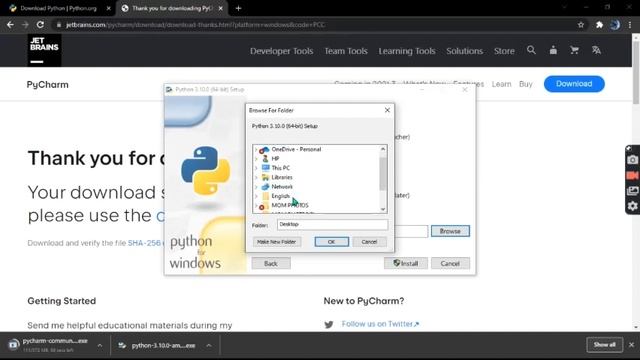Click Cancel in Browse For Folder dialog
640x360 pixels.
[x=369, y=242]
